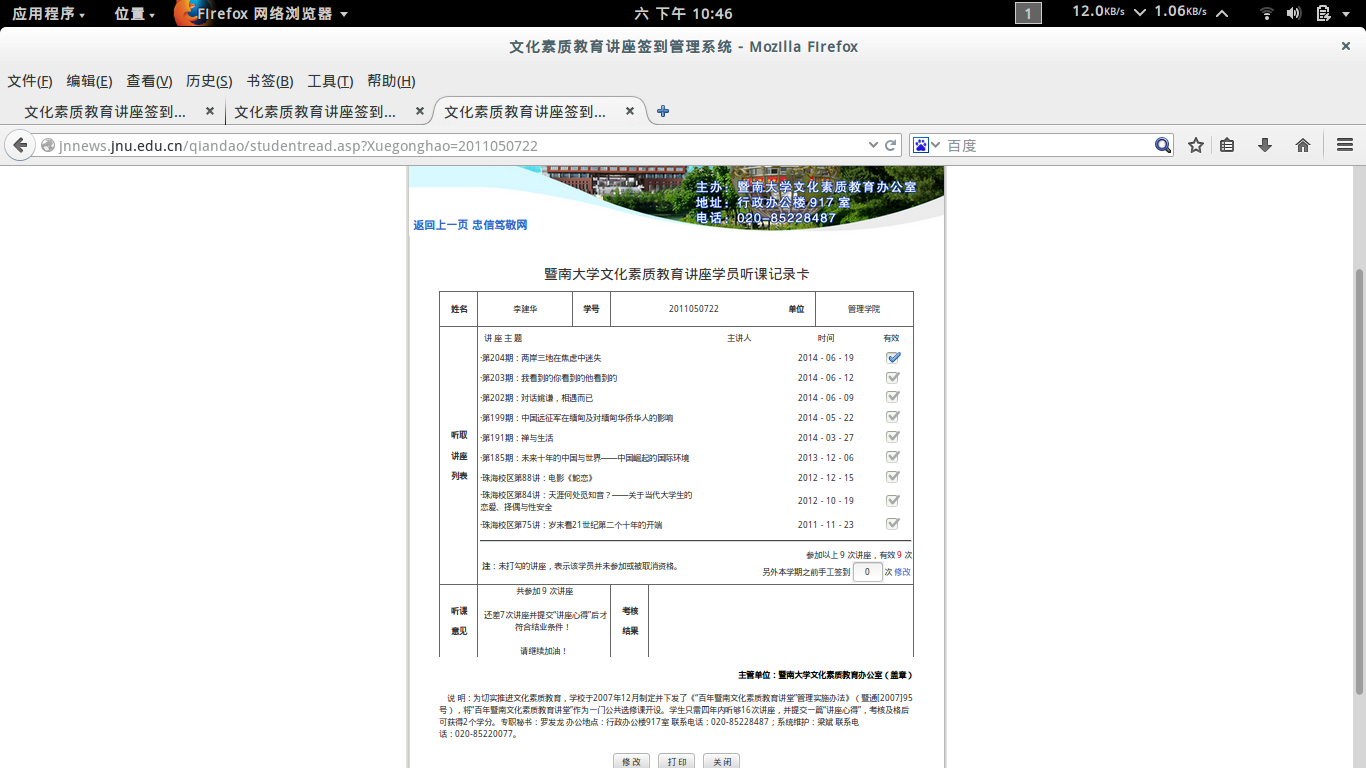
Task: Open the 工具(T) menu
Action: [x=330, y=81]
